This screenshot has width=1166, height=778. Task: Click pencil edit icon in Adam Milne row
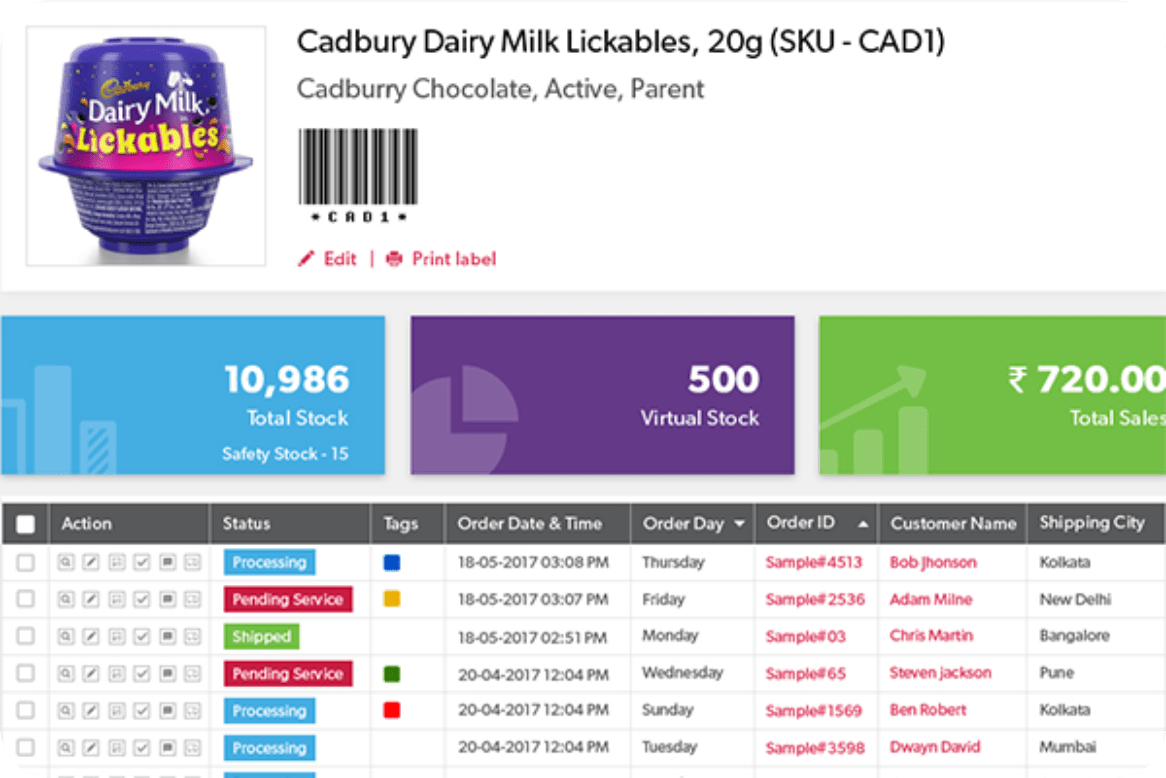(91, 599)
